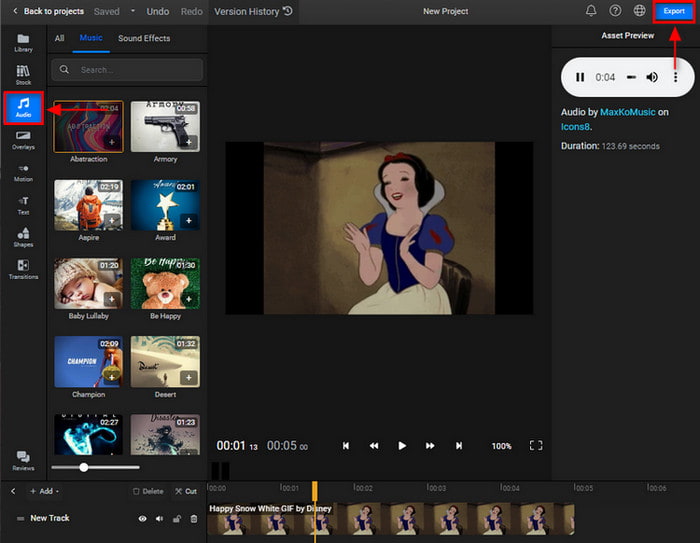This screenshot has height=543, width=700.
Task: Open the Text tool panel
Action: point(23,205)
